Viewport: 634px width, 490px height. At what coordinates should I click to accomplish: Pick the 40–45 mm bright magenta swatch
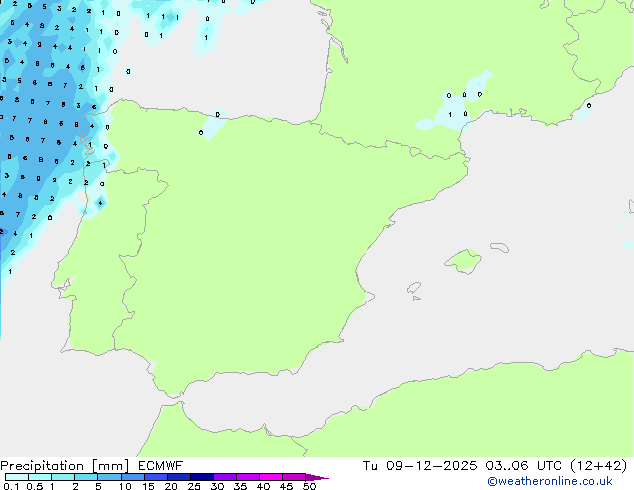click(271, 477)
